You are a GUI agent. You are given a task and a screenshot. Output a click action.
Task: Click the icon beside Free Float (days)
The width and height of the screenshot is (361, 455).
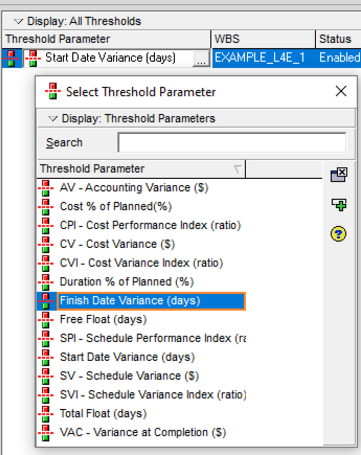tap(46, 320)
